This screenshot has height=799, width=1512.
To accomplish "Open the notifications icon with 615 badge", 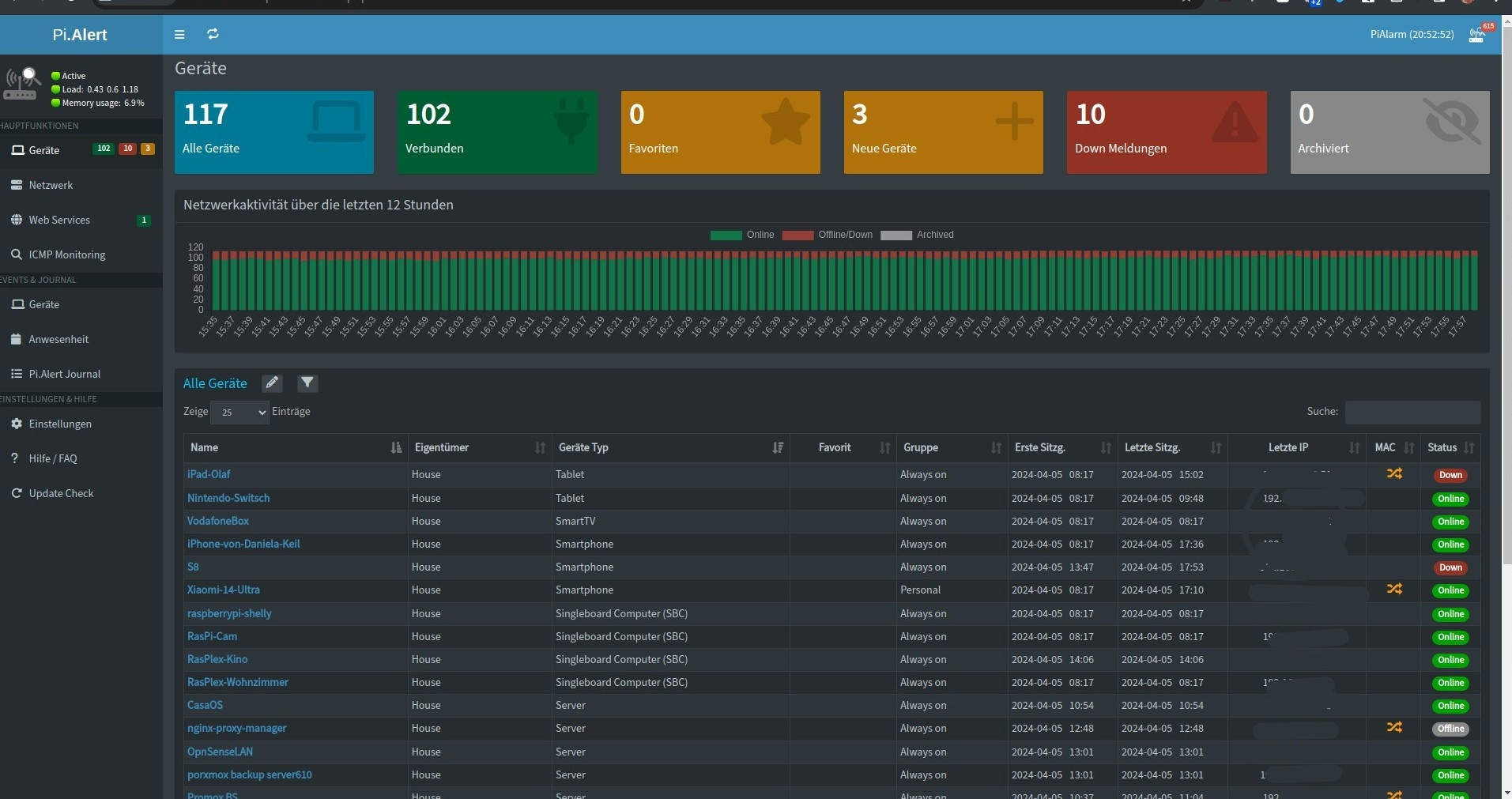I will [1476, 35].
